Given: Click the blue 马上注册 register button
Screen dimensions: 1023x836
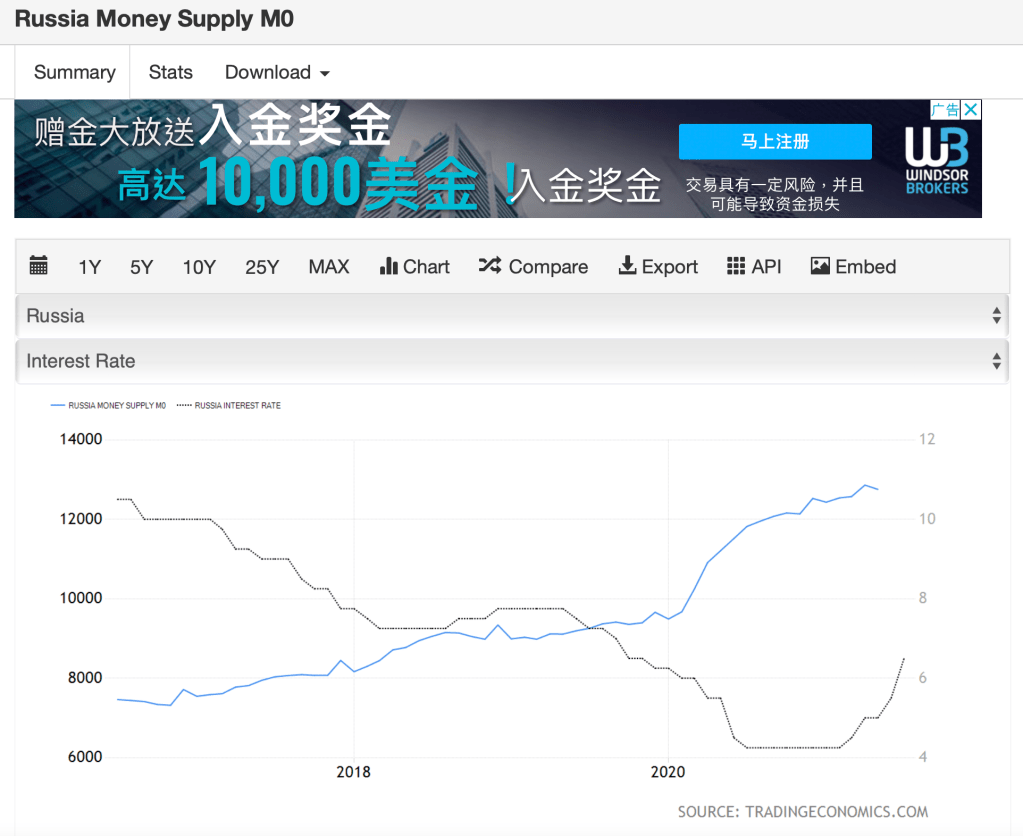Looking at the screenshot, I should (x=775, y=142).
